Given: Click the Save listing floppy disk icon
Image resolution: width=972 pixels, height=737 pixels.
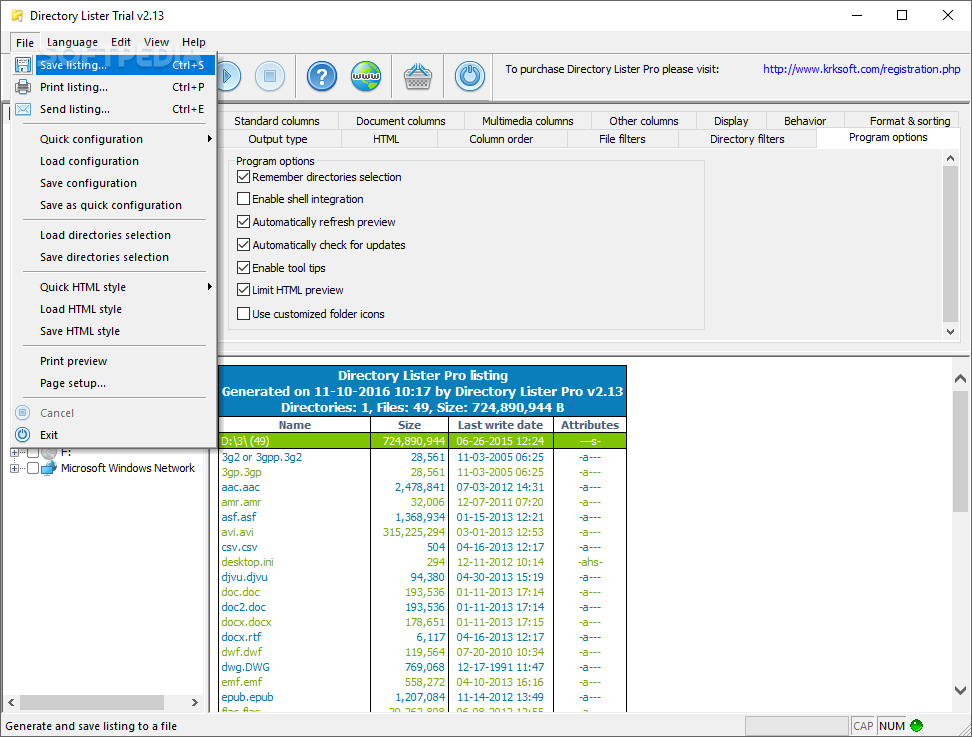Looking at the screenshot, I should pos(23,65).
